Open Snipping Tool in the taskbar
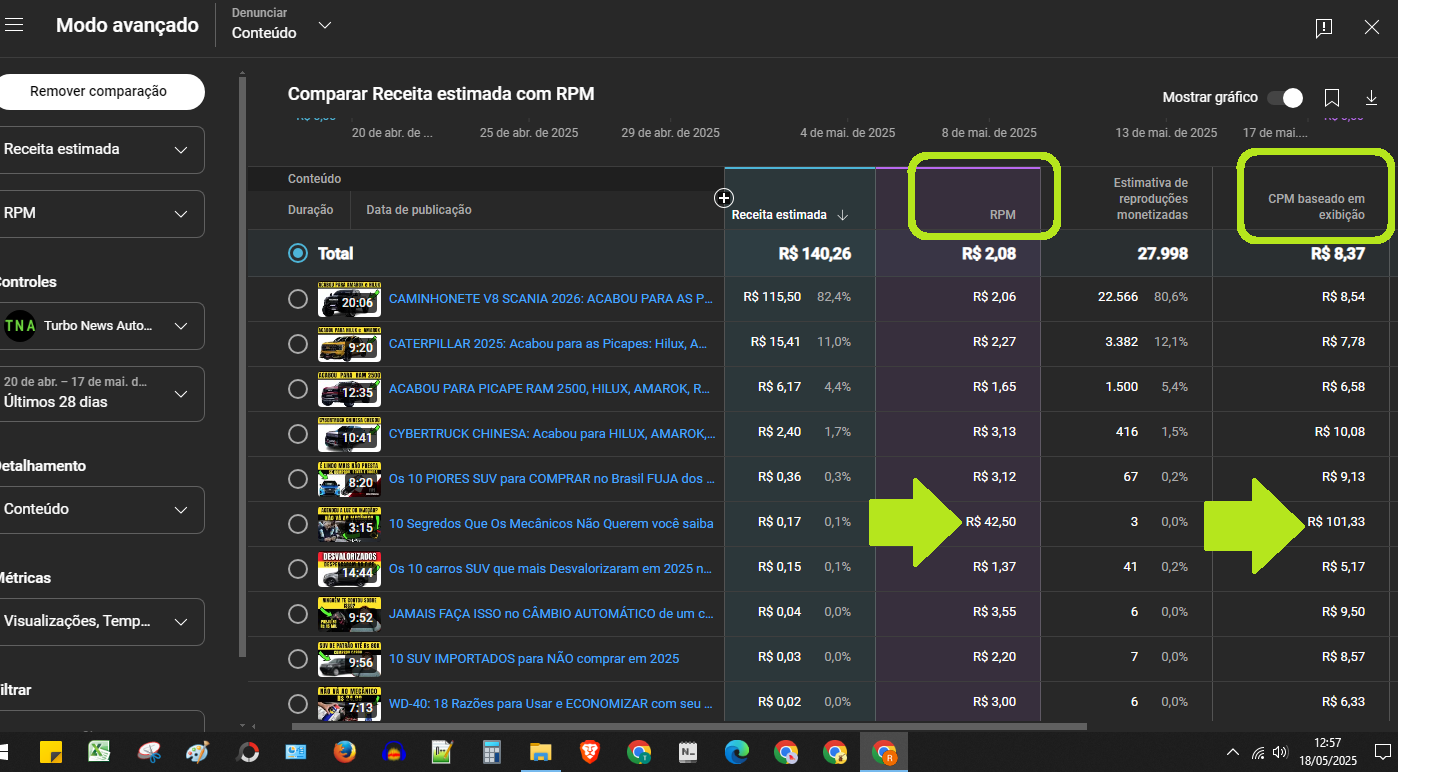 149,751
